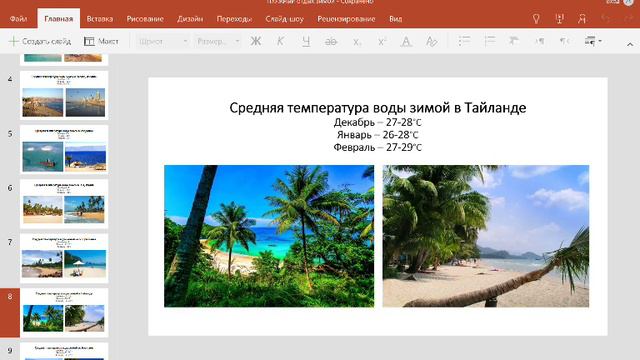This screenshot has height=360, width=640.
Task: Select slide 7 thumbnail
Action: click(x=64, y=258)
